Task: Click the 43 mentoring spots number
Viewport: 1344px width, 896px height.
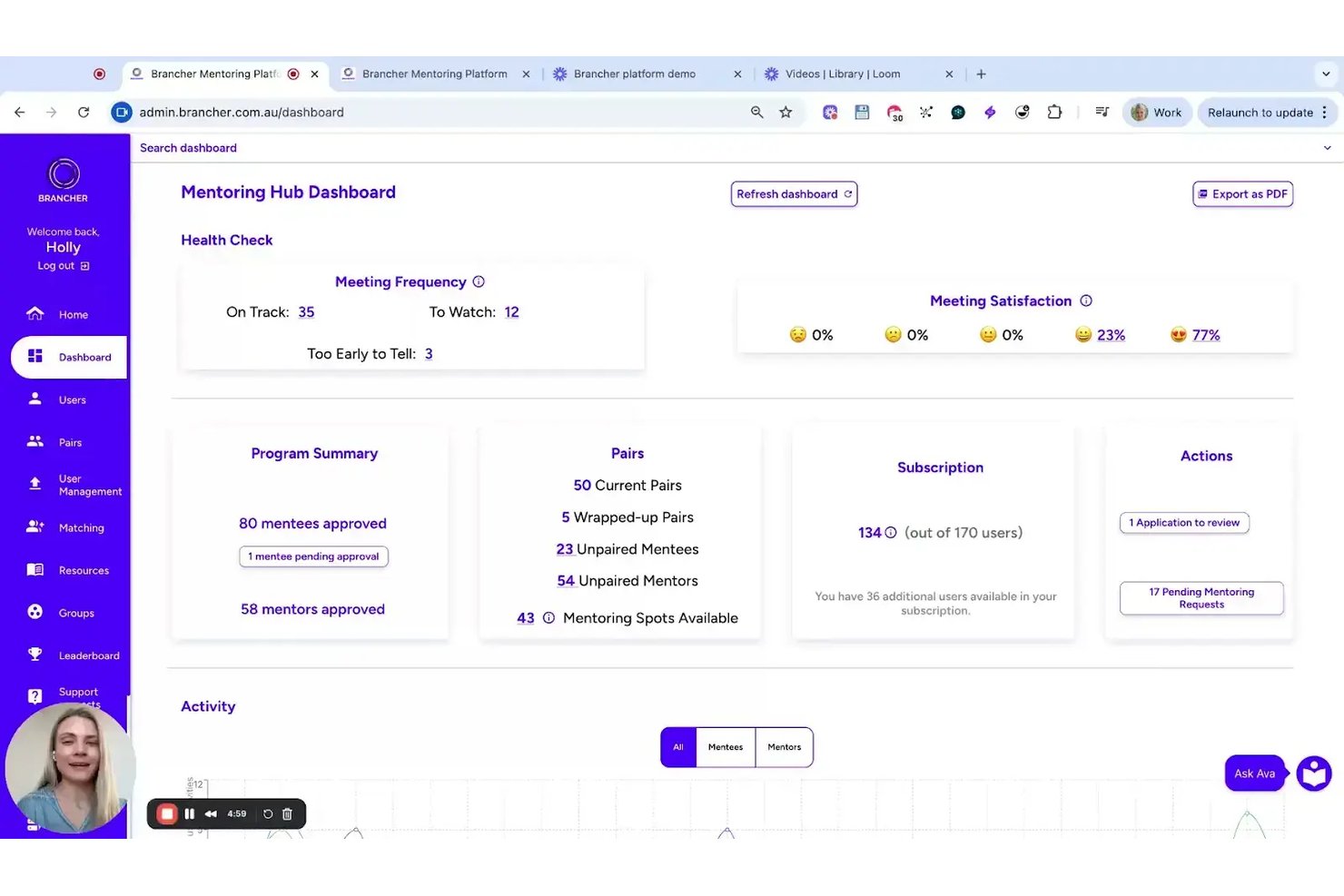Action: click(x=526, y=618)
